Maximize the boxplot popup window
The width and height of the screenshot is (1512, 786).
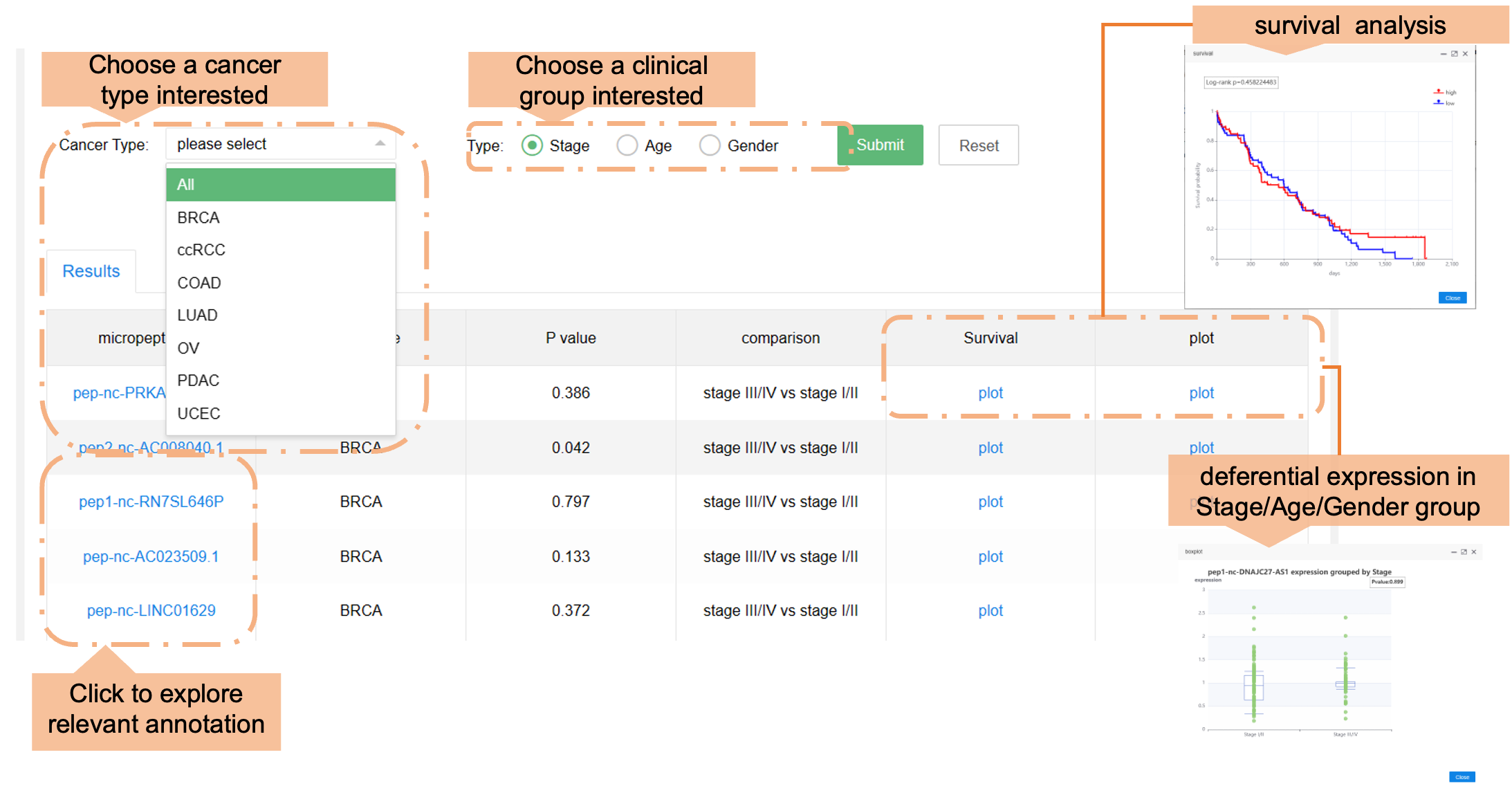pyautogui.click(x=1464, y=552)
